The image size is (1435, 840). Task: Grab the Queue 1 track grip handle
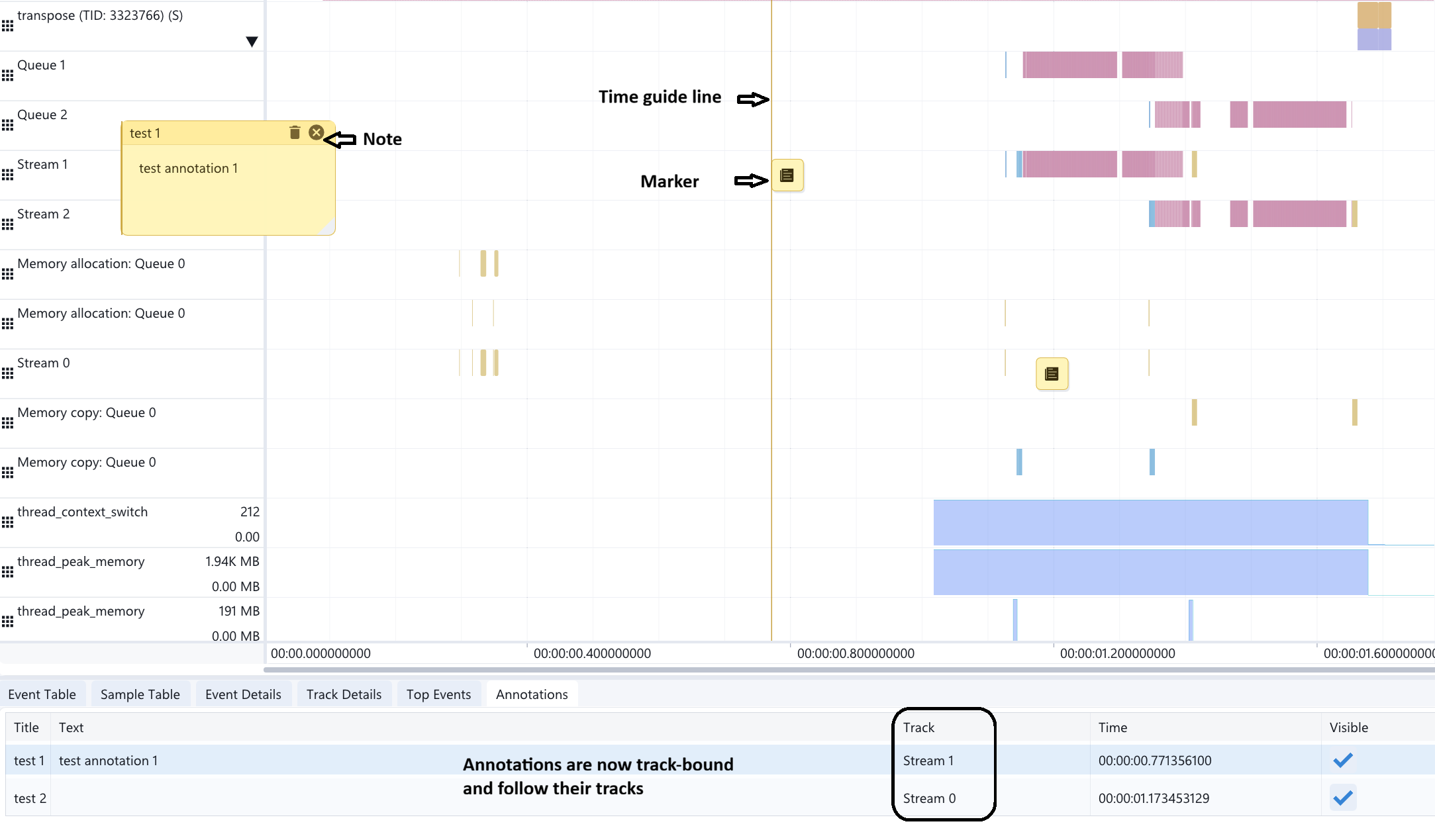7,75
